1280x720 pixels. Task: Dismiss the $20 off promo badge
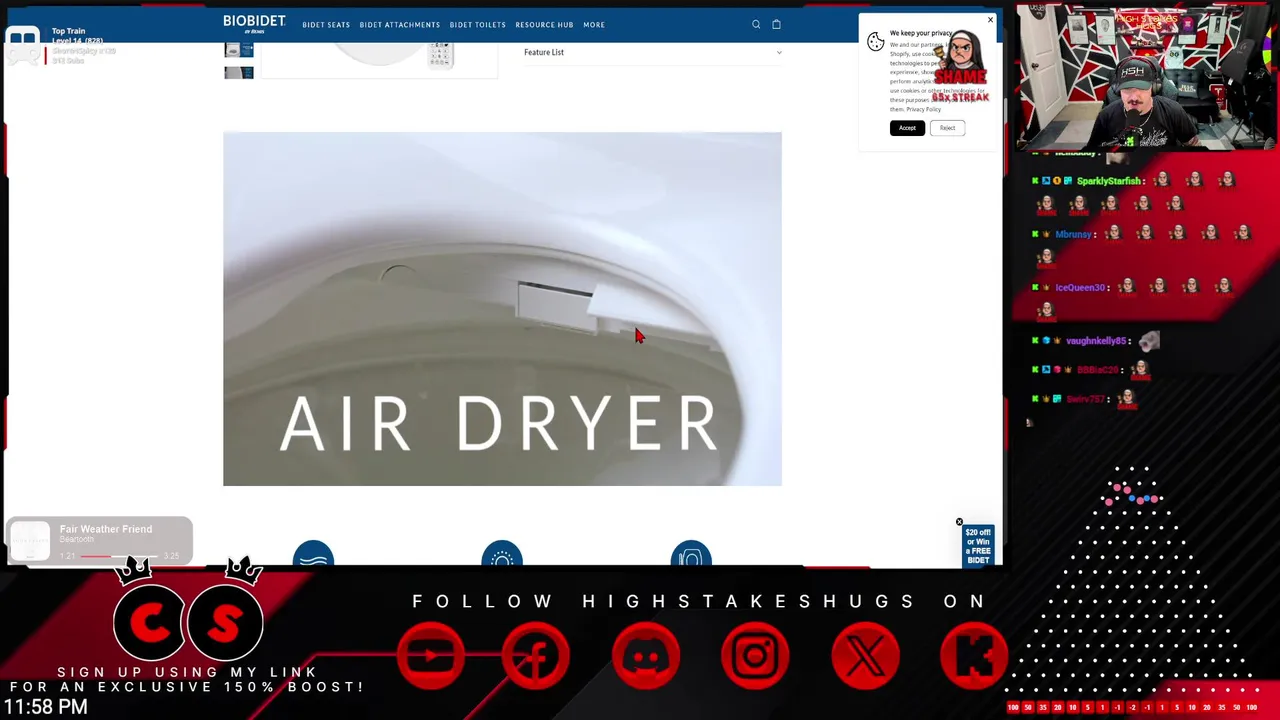pos(959,522)
